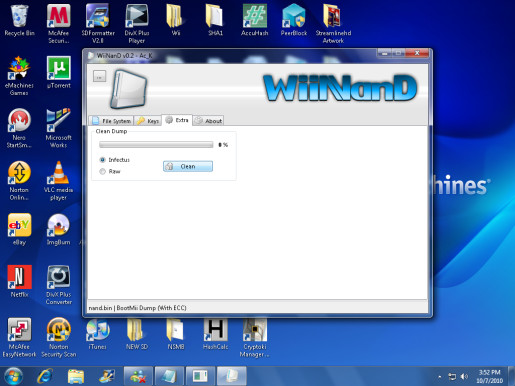Image resolution: width=515 pixels, height=386 pixels.
Task: Open eMachines Games icon
Action: pos(19,76)
